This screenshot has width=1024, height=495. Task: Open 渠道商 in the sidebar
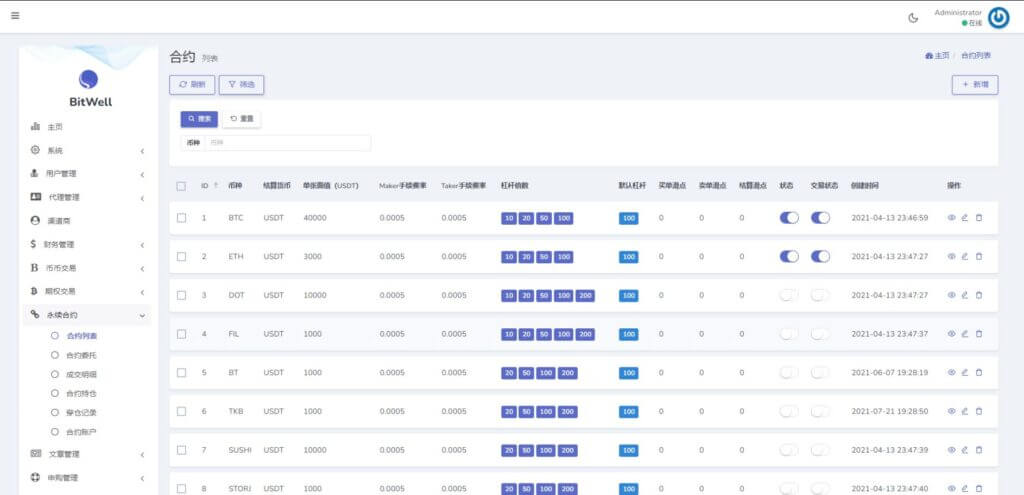click(87, 221)
